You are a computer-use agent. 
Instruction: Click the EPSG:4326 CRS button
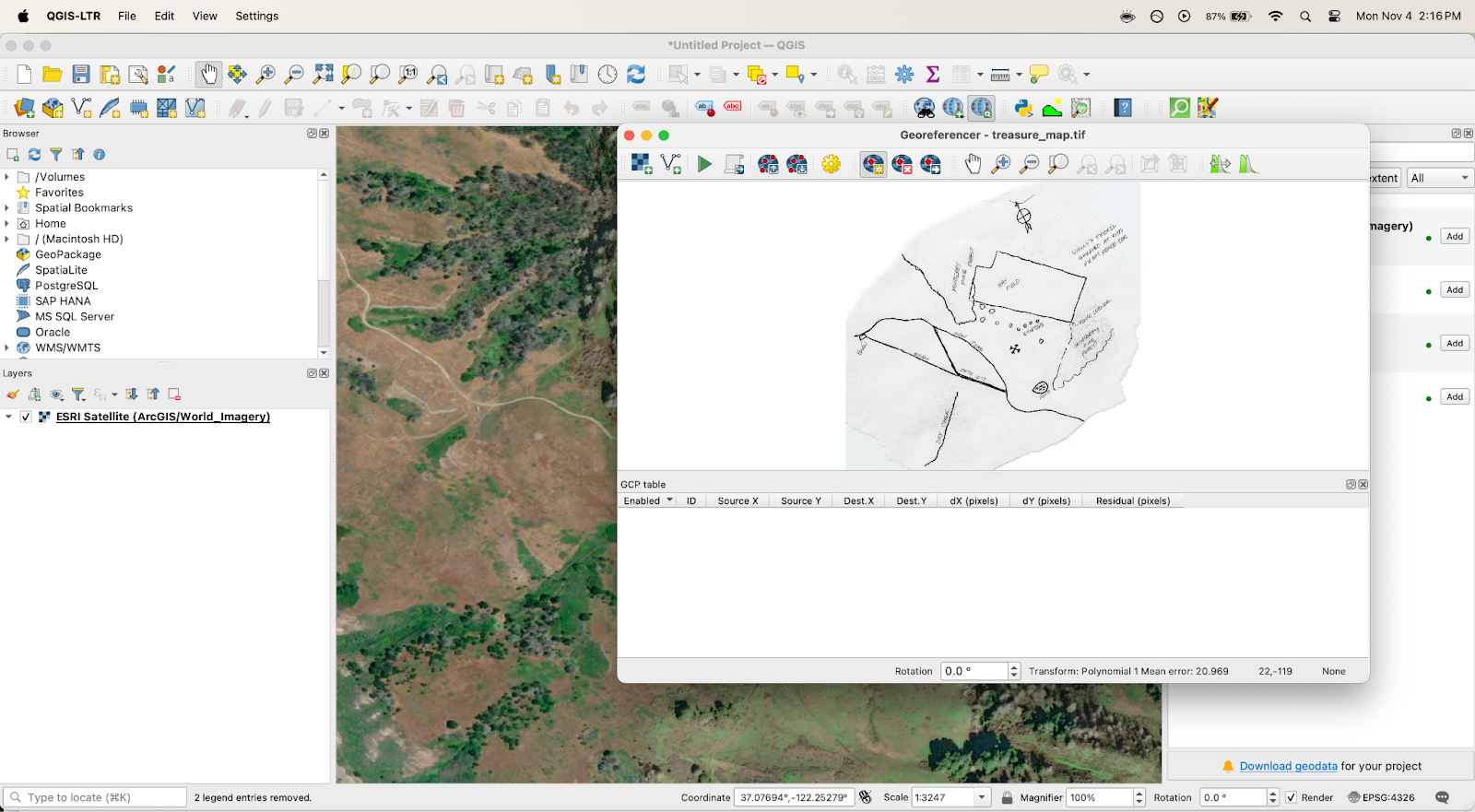pyautogui.click(x=1381, y=797)
